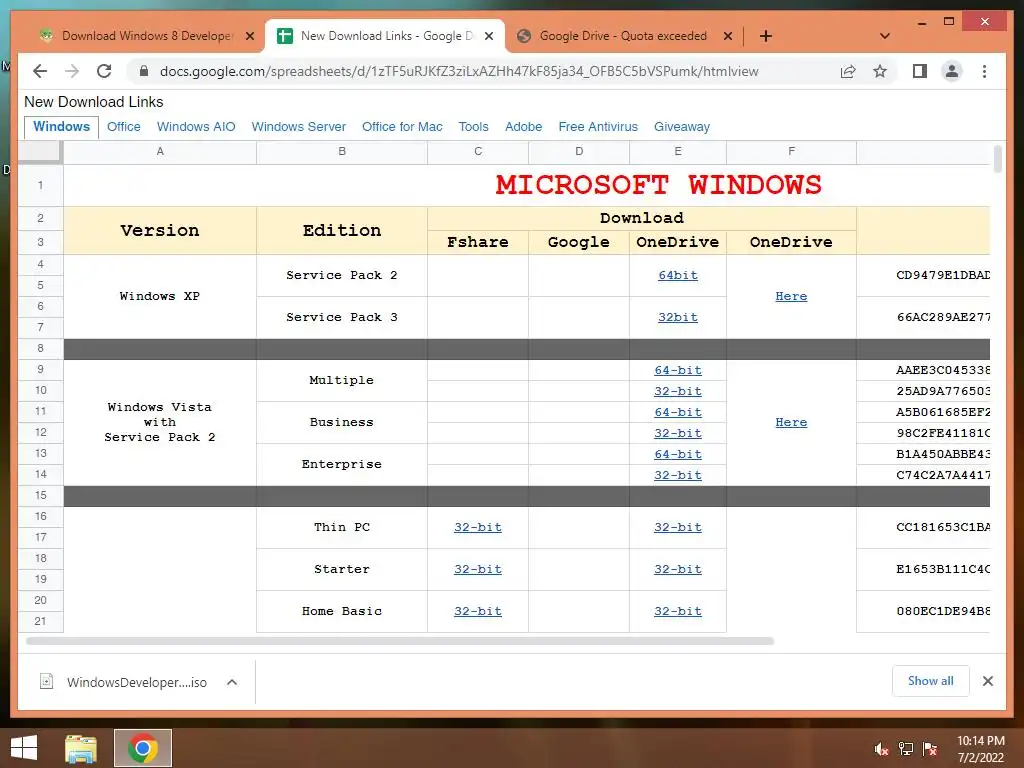This screenshot has height=768, width=1024.
Task: Open Chrome side panel
Action: pos(920,71)
